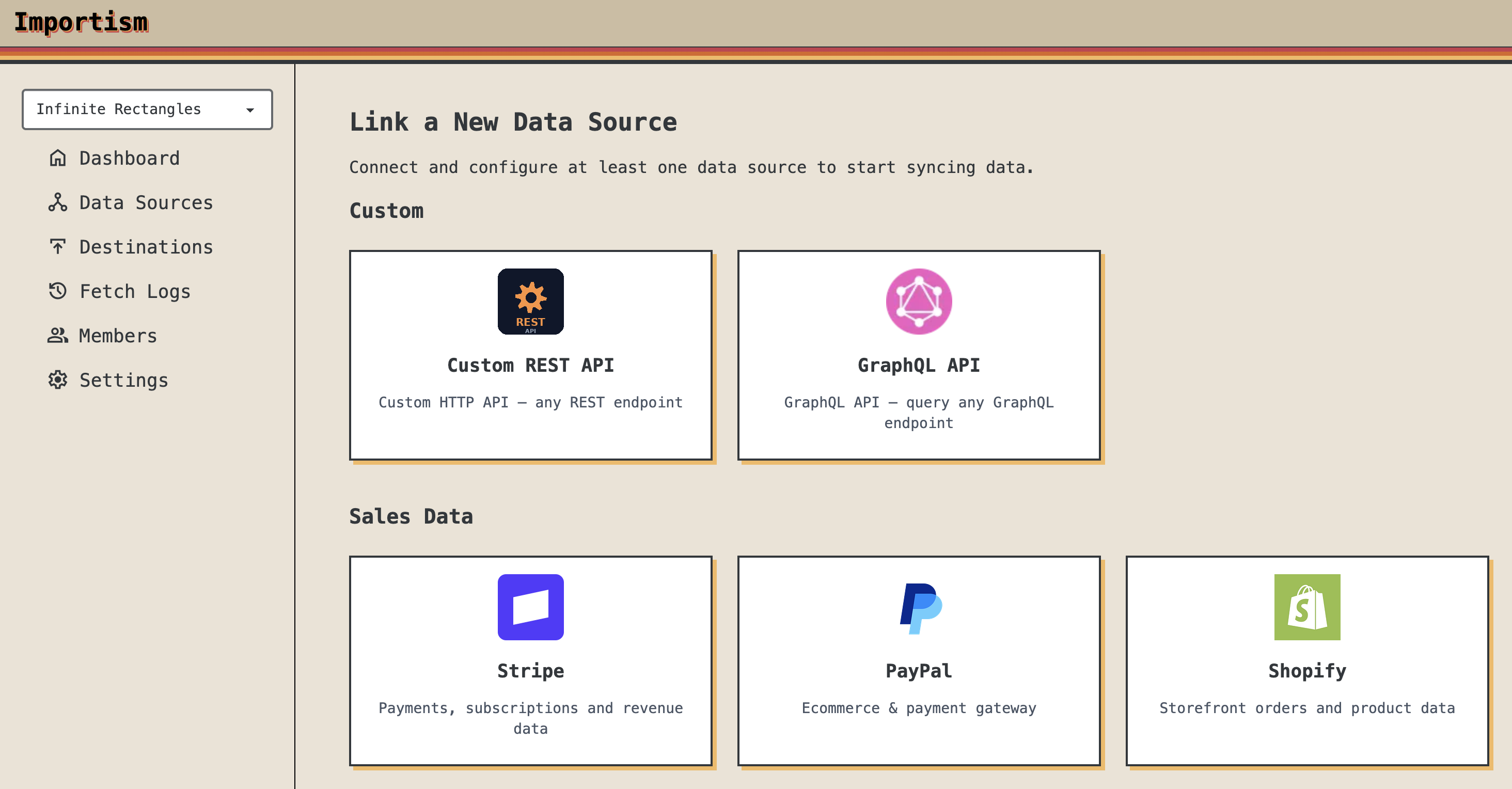Choose the Shopify data source card
1512x789 pixels.
coord(1307,660)
